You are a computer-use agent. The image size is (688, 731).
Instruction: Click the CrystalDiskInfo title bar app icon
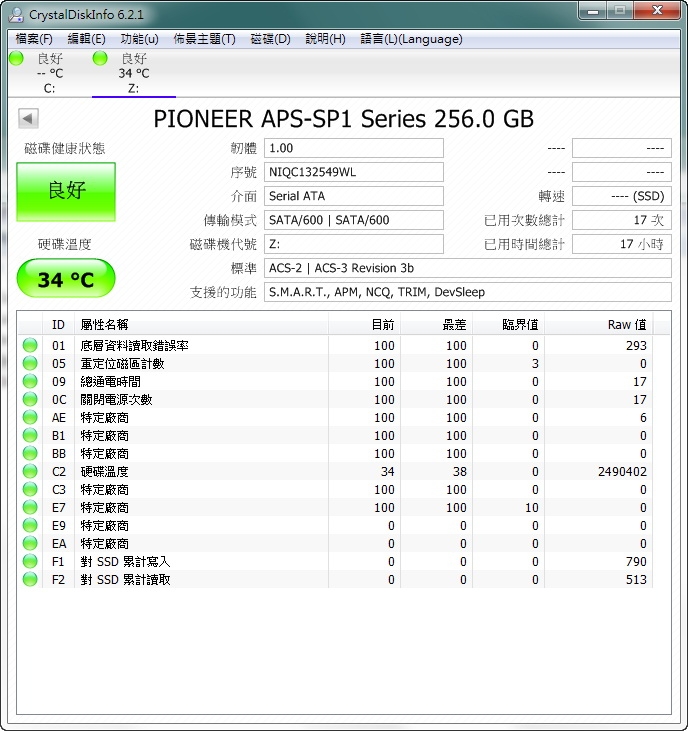(x=15, y=14)
